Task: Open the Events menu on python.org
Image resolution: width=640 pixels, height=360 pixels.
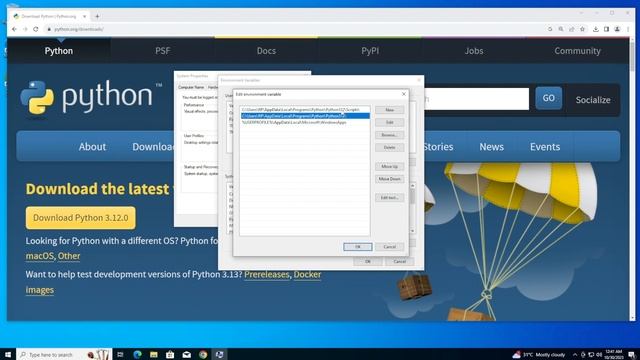Action: coord(545,147)
